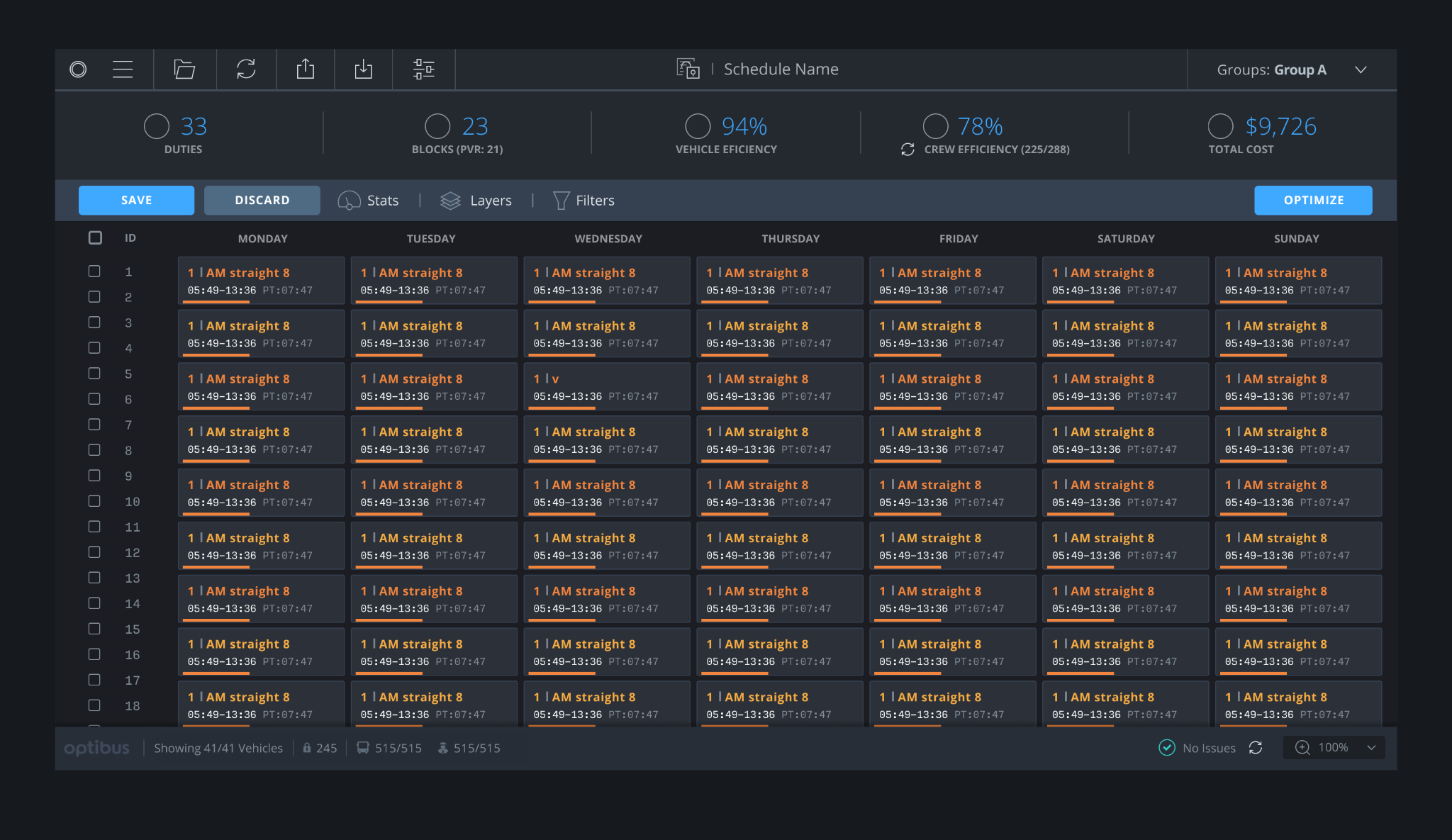1452x840 pixels.
Task: Open the Layers menu
Action: pyautogui.click(x=476, y=201)
